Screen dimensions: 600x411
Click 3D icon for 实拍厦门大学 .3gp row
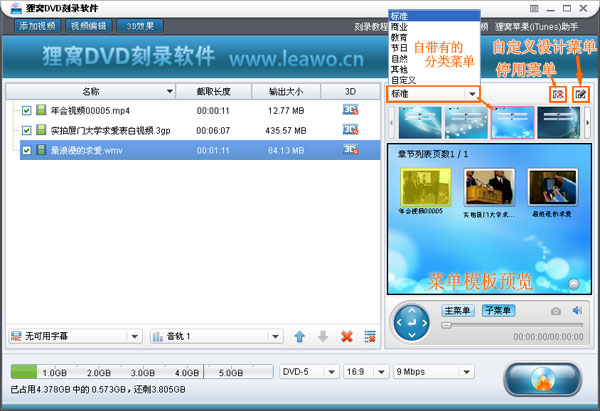[x=350, y=130]
